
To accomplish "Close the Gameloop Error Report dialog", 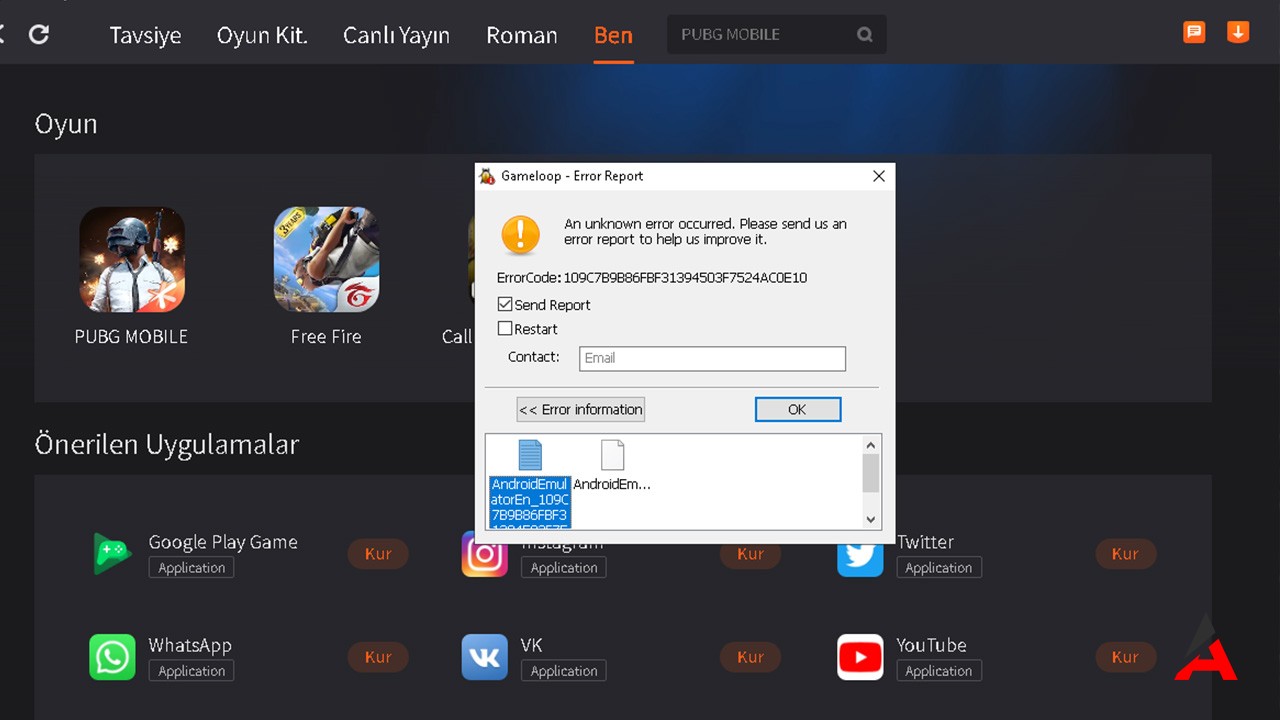I will (879, 176).
